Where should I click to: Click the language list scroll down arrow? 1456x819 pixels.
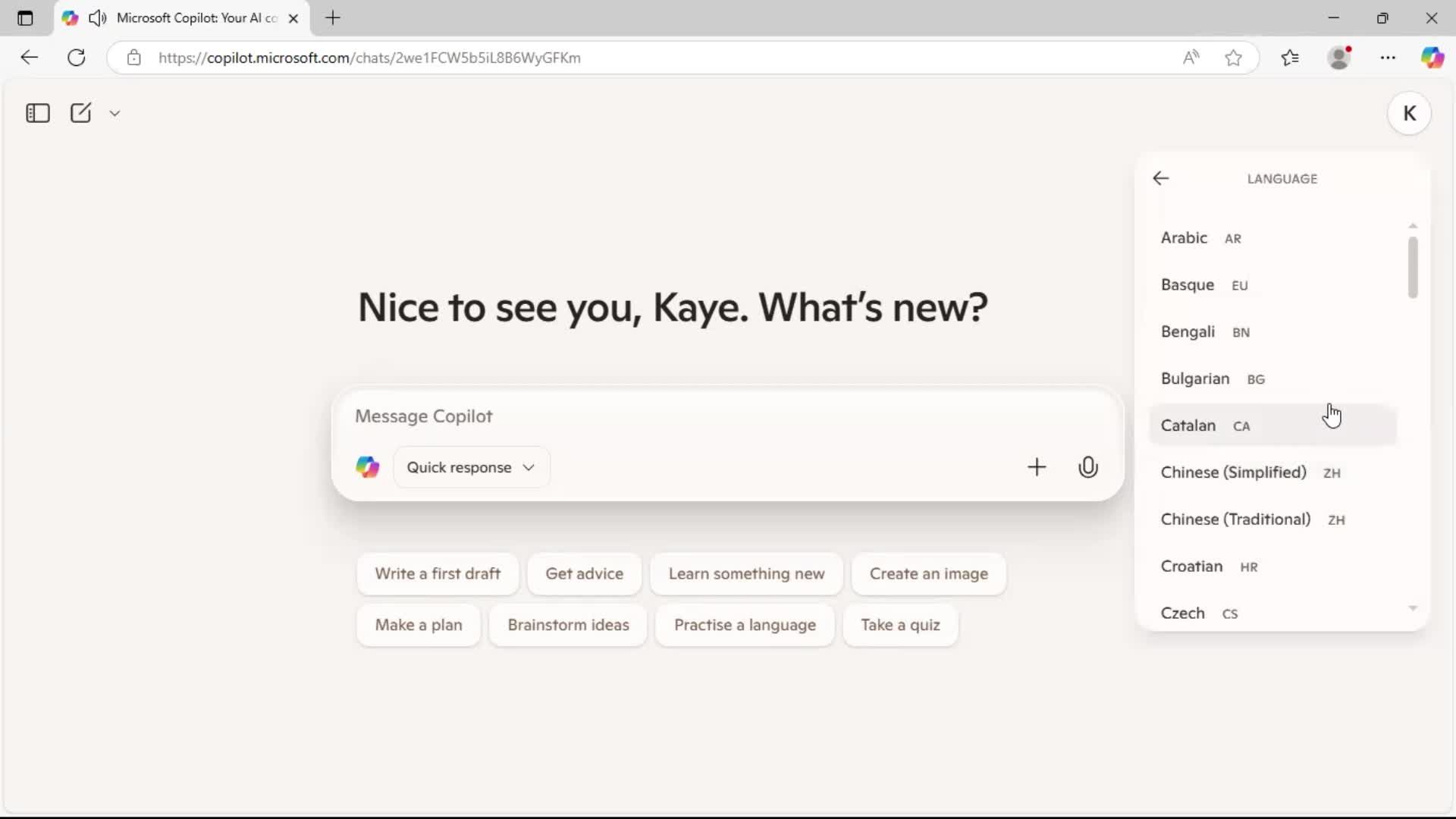1412,608
